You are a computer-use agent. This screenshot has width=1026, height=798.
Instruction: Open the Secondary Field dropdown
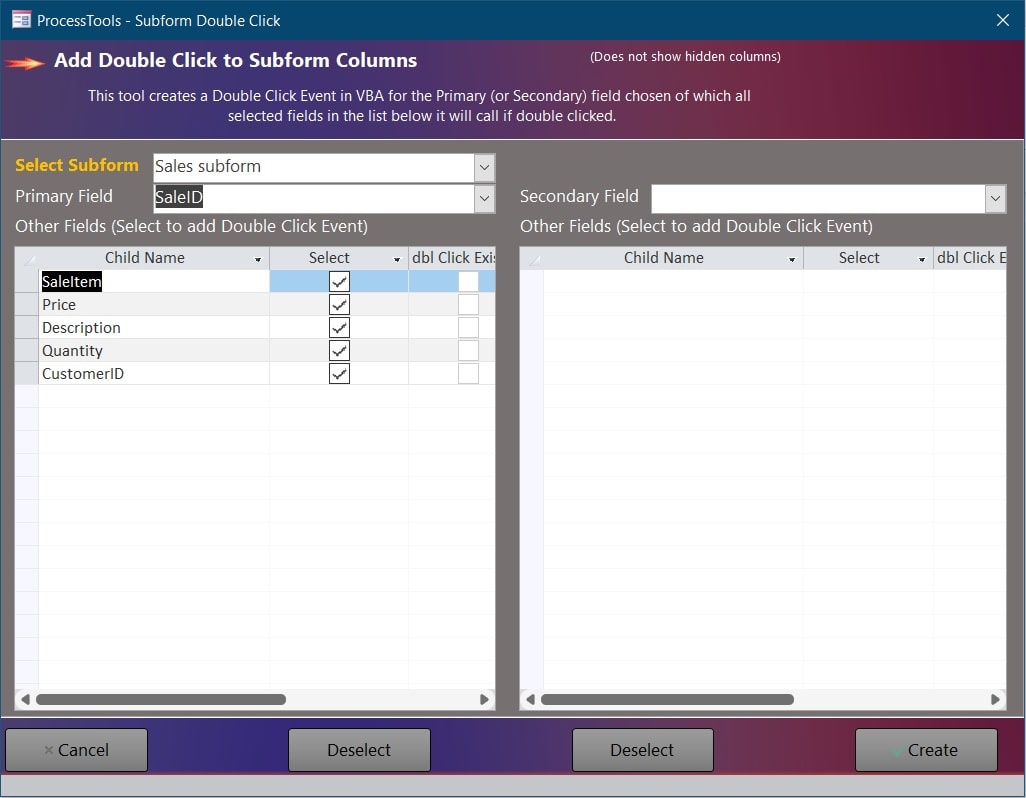click(x=995, y=198)
